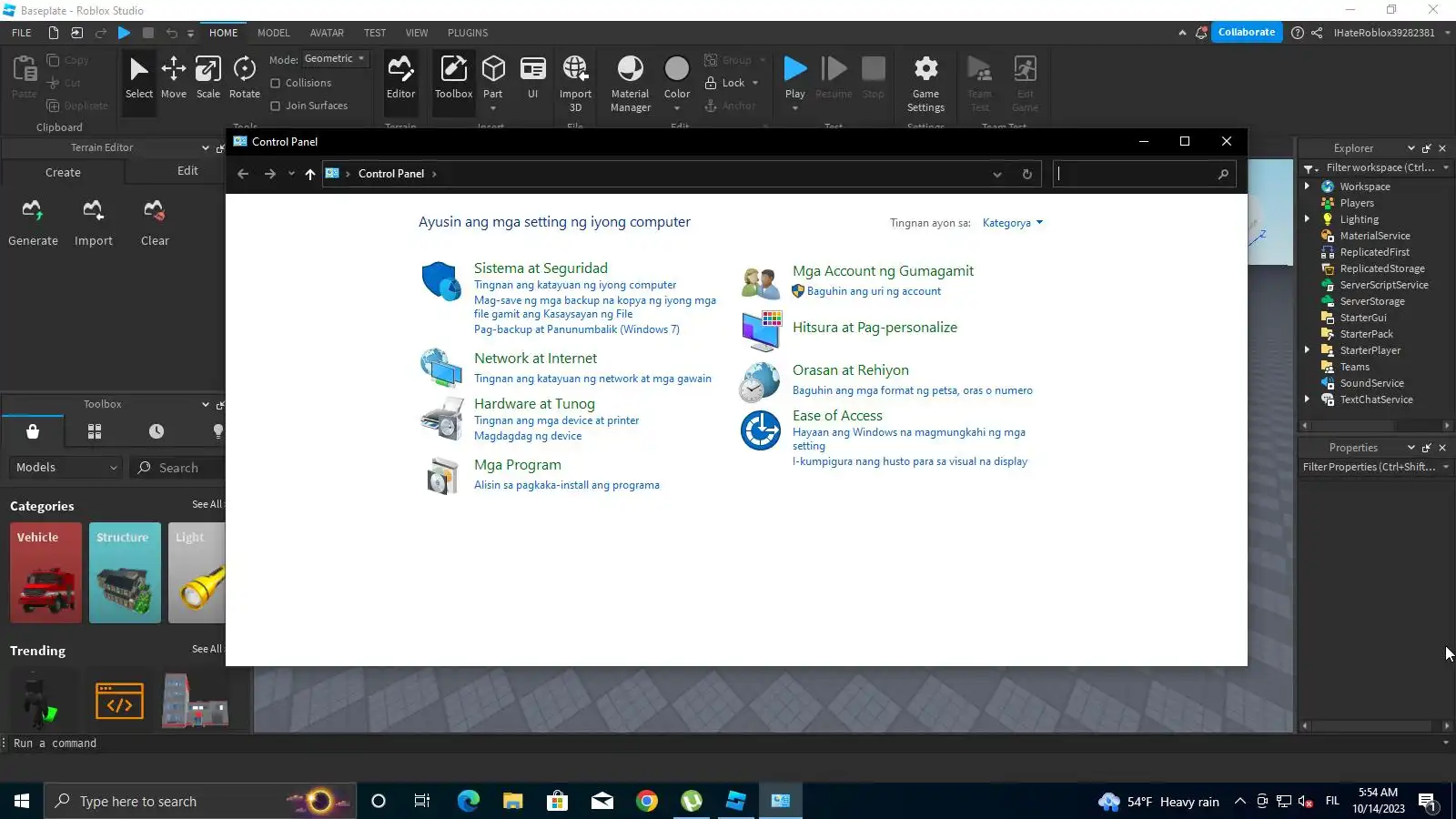The width and height of the screenshot is (1456, 819).
Task: Open the Control Panel address history dropdown
Action: pos(997,174)
